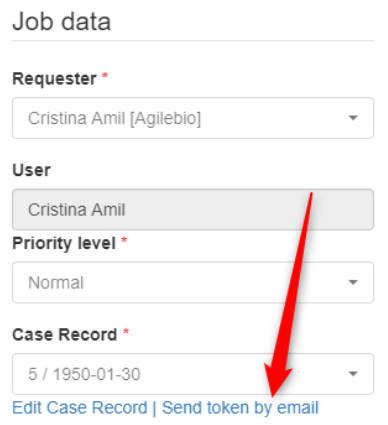Screen dimensions: 388x425
Task: Open the Priority level dropdown showing Normal
Action: coord(193,282)
